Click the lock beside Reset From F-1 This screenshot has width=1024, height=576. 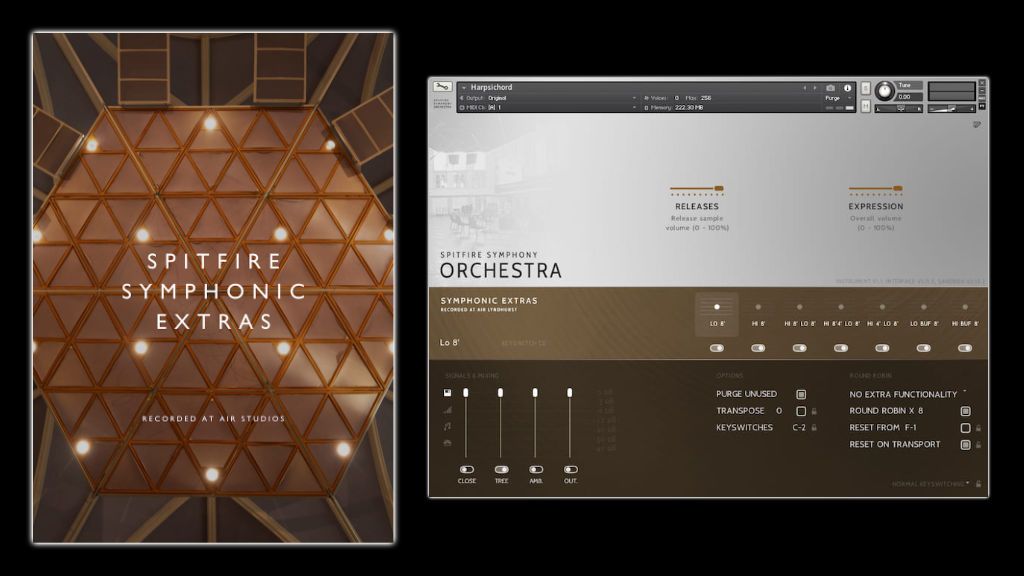tap(978, 428)
